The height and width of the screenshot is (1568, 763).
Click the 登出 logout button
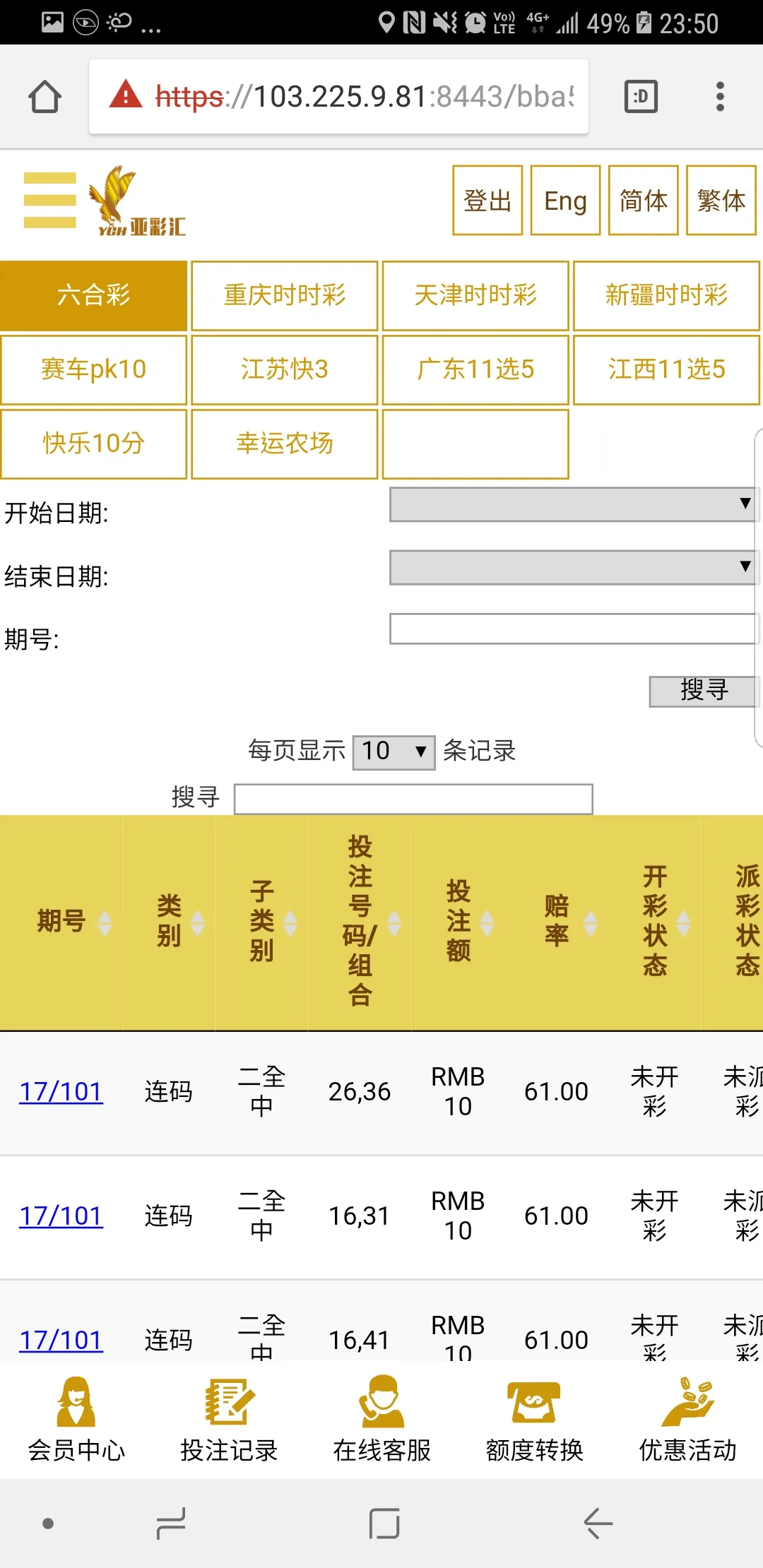coord(487,201)
